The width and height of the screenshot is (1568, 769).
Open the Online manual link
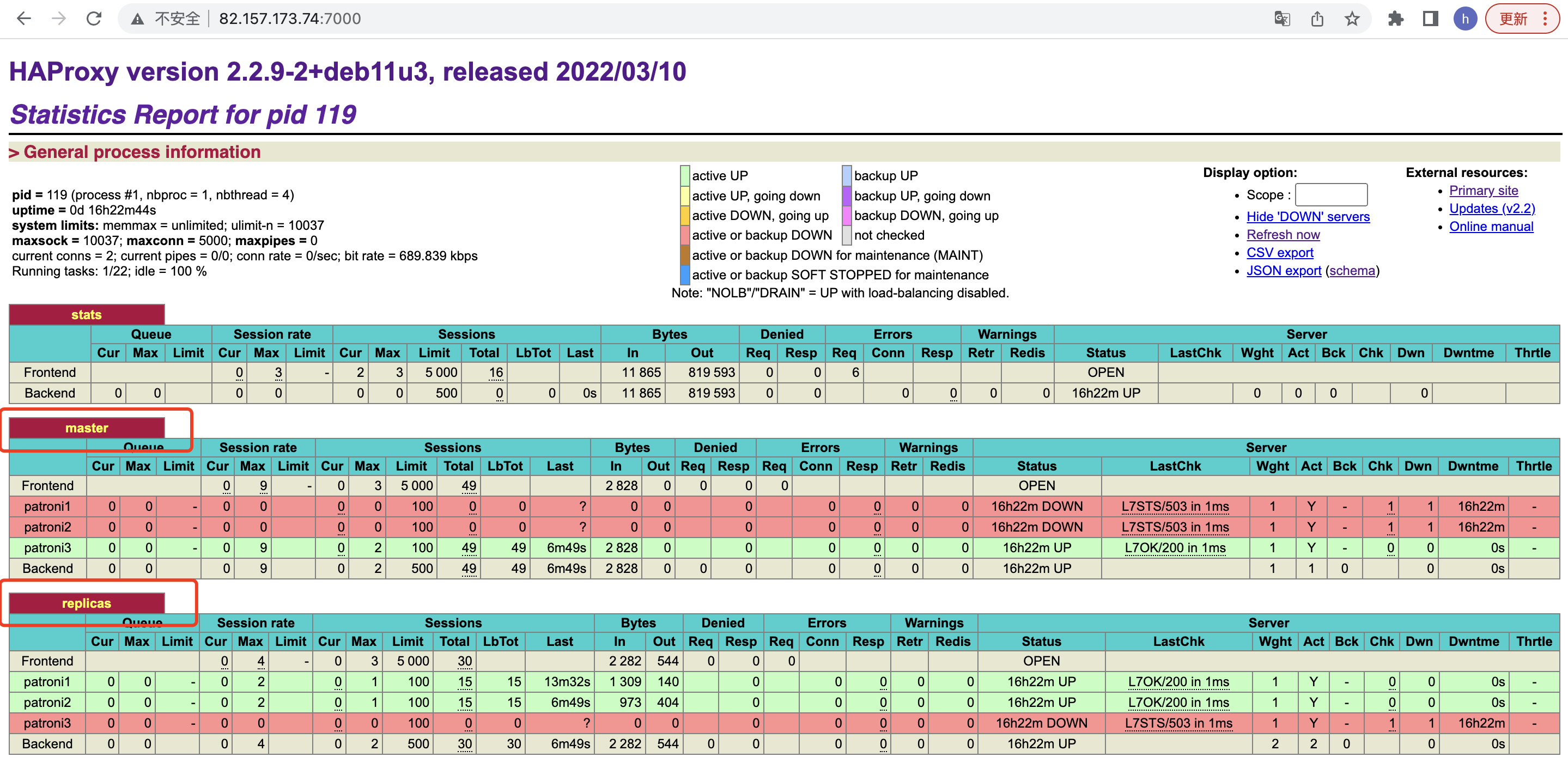[x=1491, y=227]
